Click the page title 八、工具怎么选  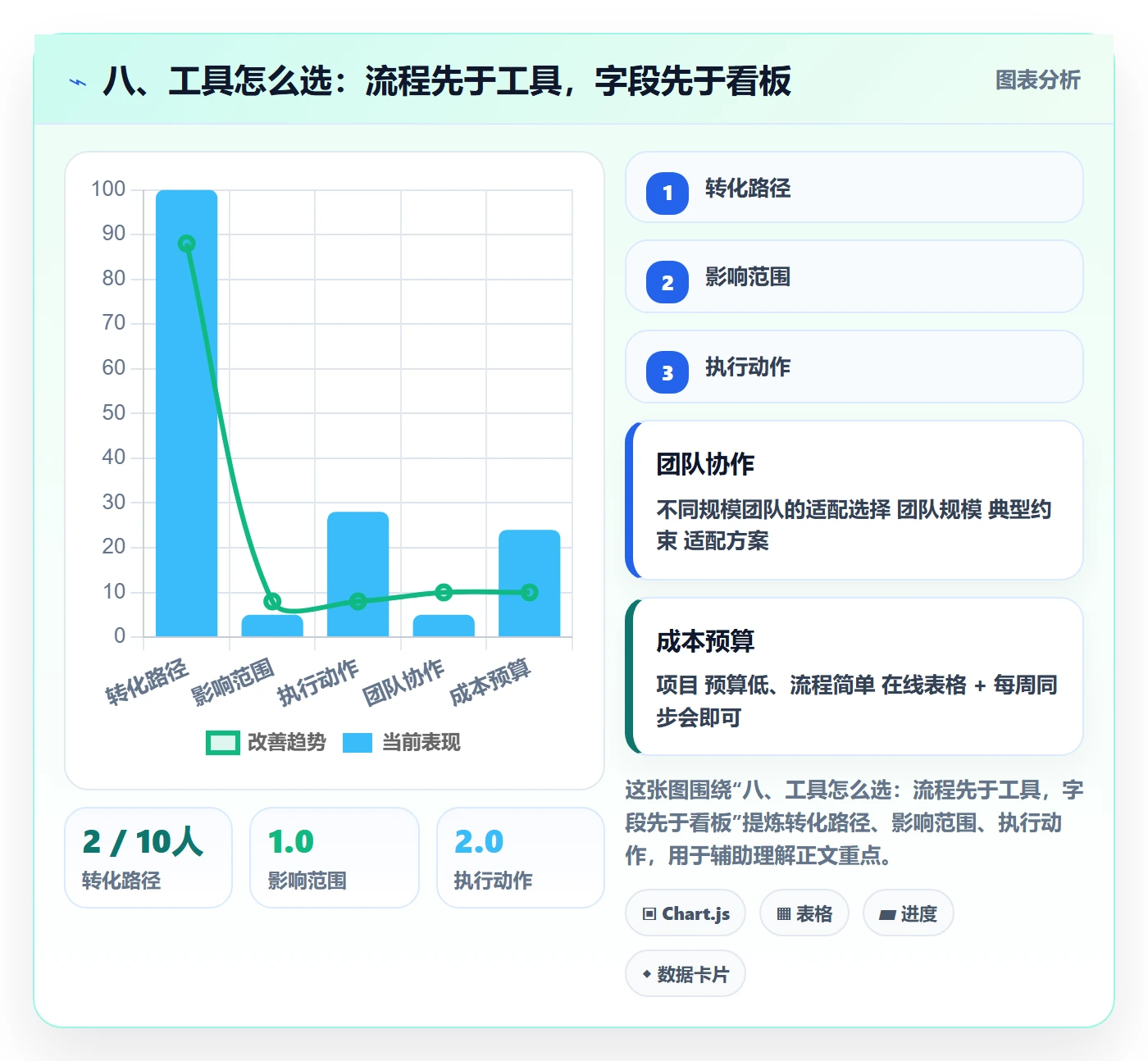(x=447, y=81)
